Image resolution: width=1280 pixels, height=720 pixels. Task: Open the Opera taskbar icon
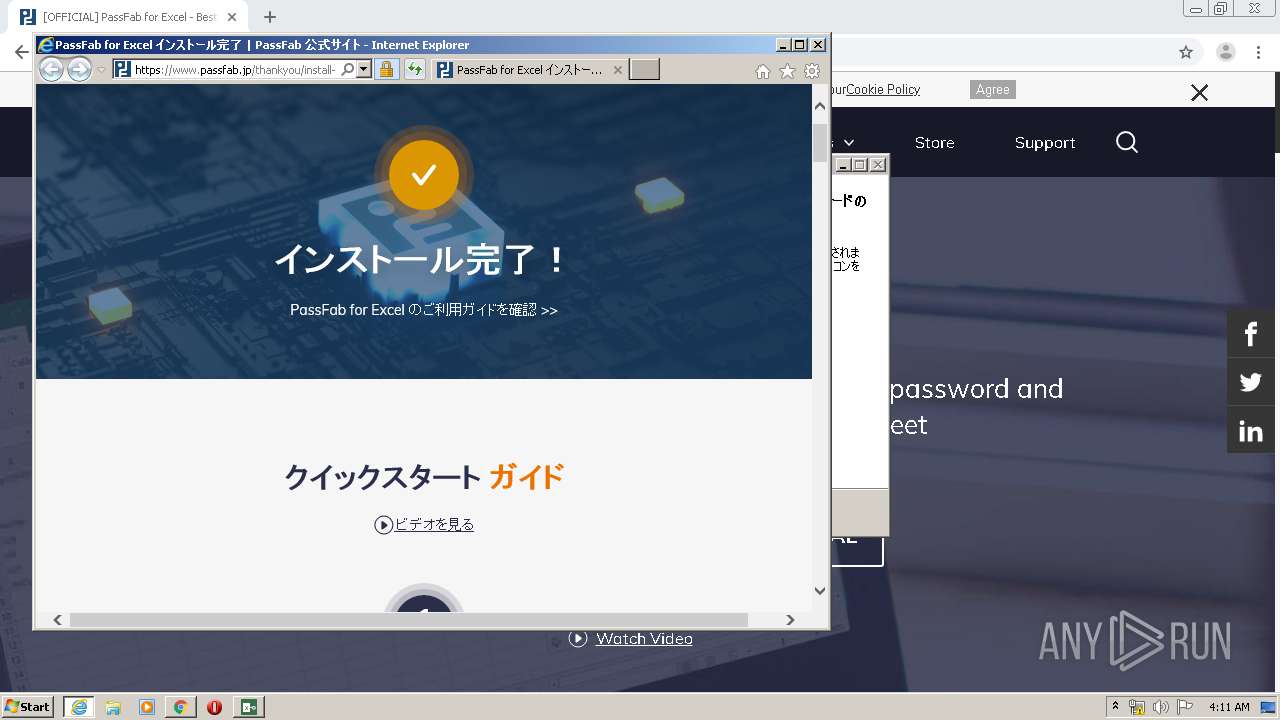(215, 707)
